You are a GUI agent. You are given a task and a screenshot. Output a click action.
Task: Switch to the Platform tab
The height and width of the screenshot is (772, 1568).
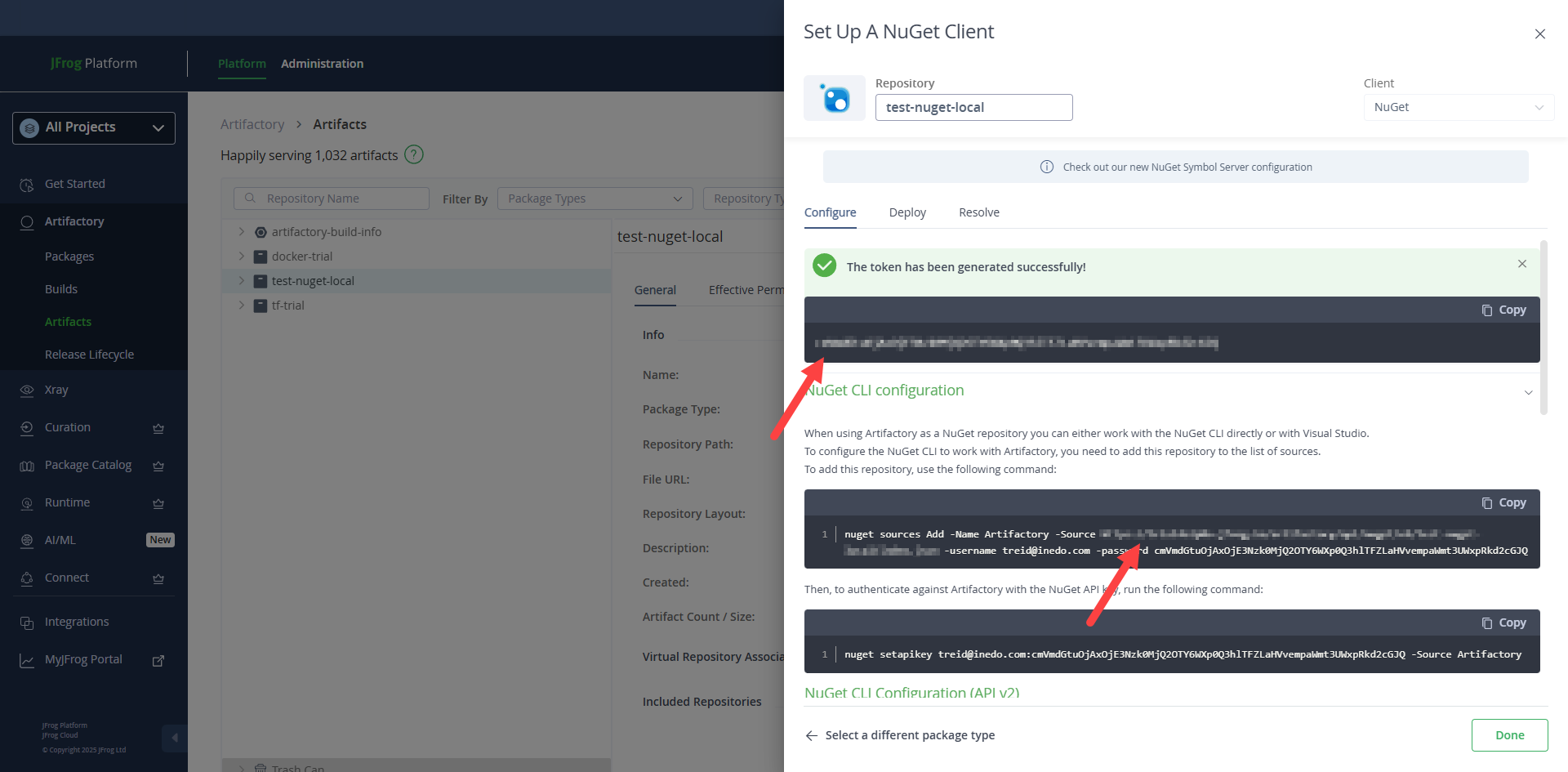click(x=242, y=64)
